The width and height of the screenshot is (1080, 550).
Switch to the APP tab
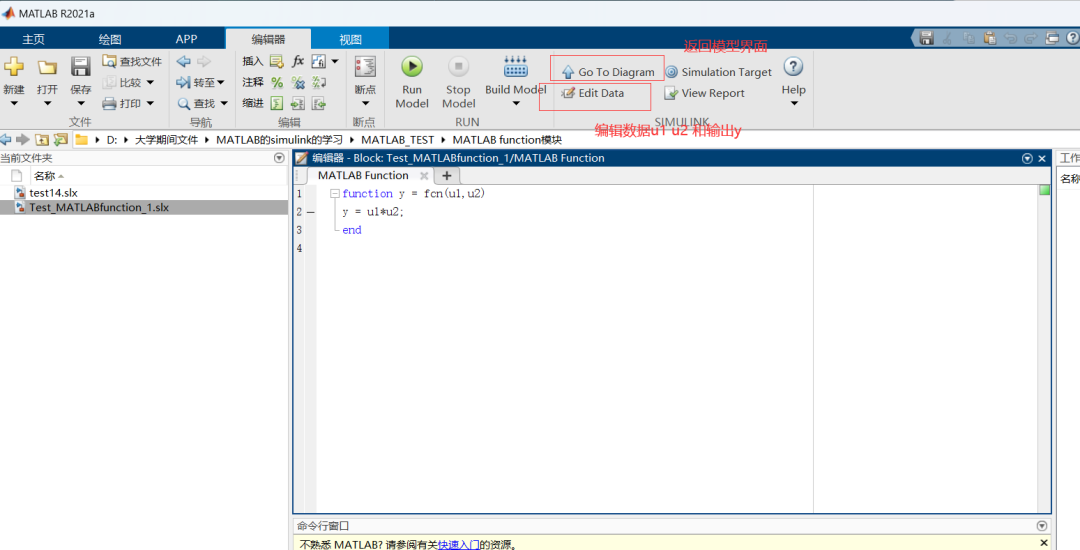[186, 39]
